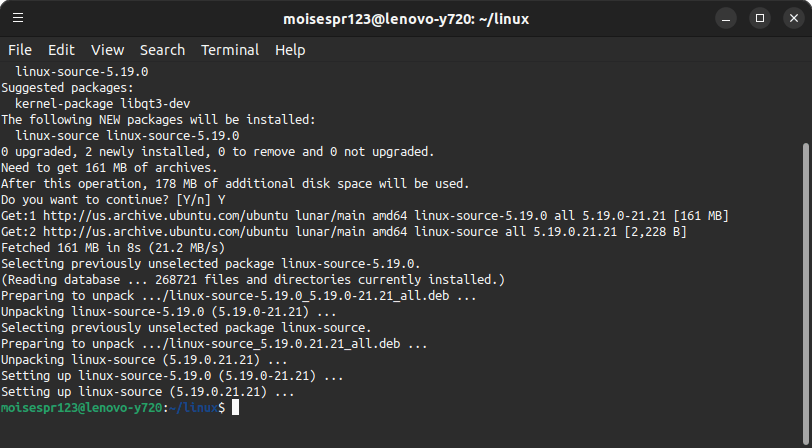Open the View menu
Image resolution: width=812 pixels, height=448 pixels.
click(108, 50)
